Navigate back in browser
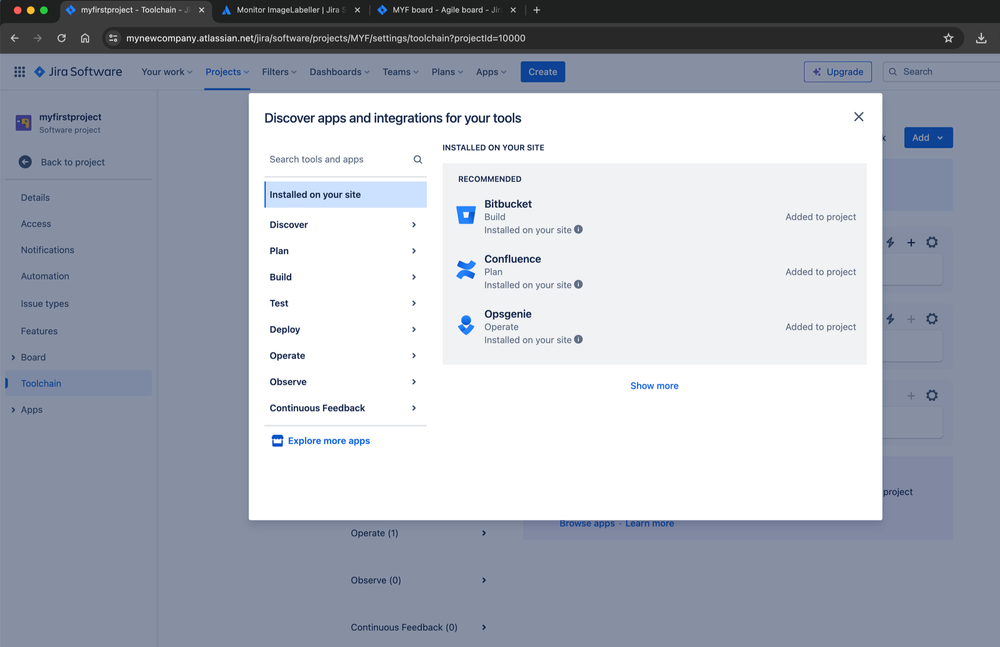 point(15,38)
